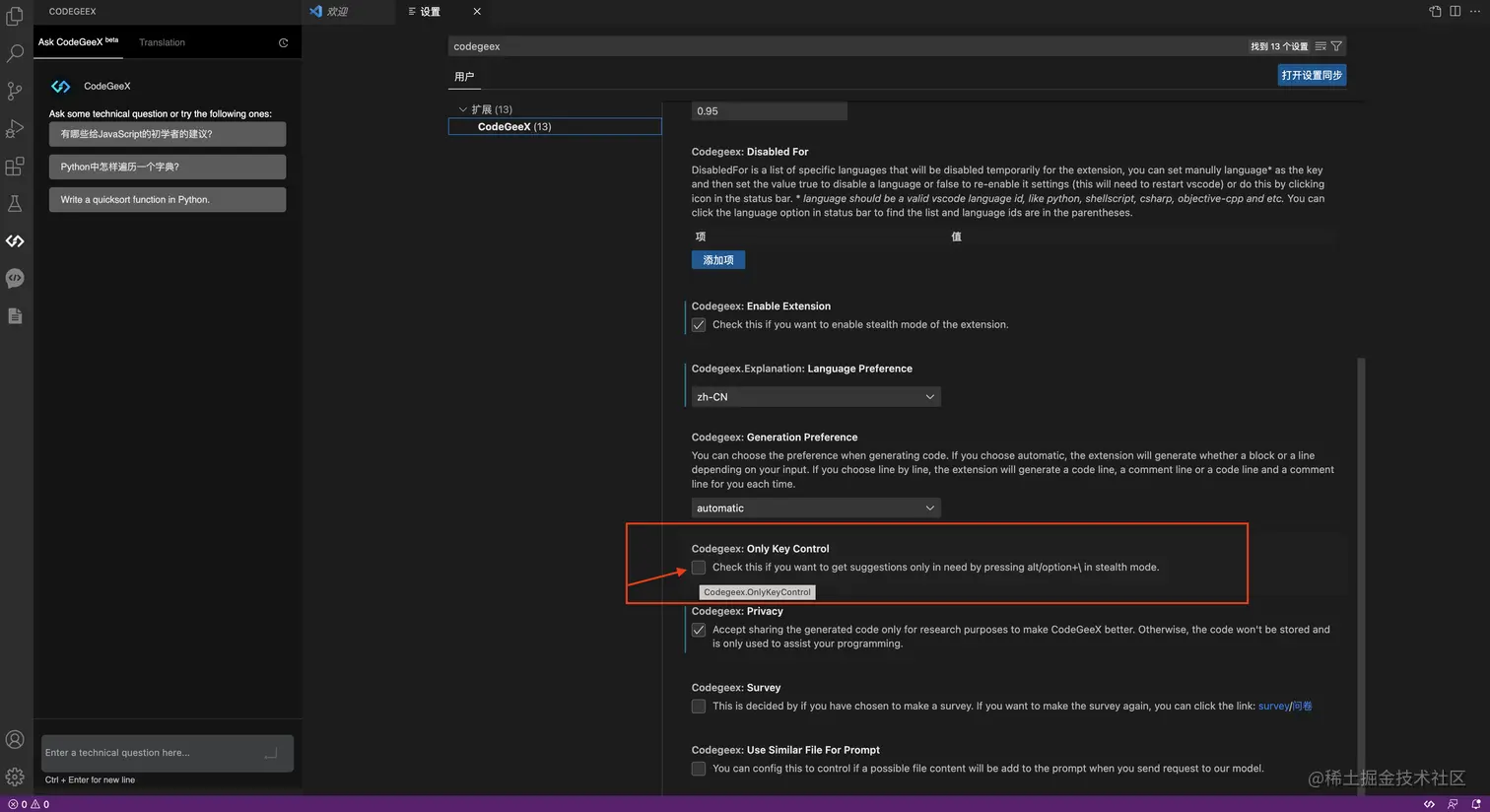Click the CodeGeeX status bar icon

click(x=1429, y=804)
